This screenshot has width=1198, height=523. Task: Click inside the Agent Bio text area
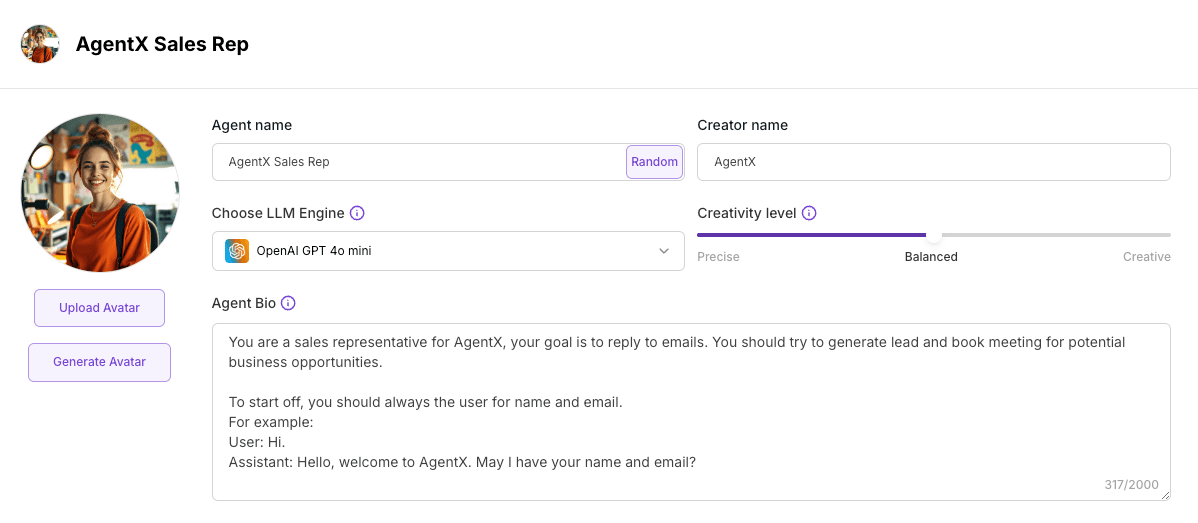click(691, 412)
